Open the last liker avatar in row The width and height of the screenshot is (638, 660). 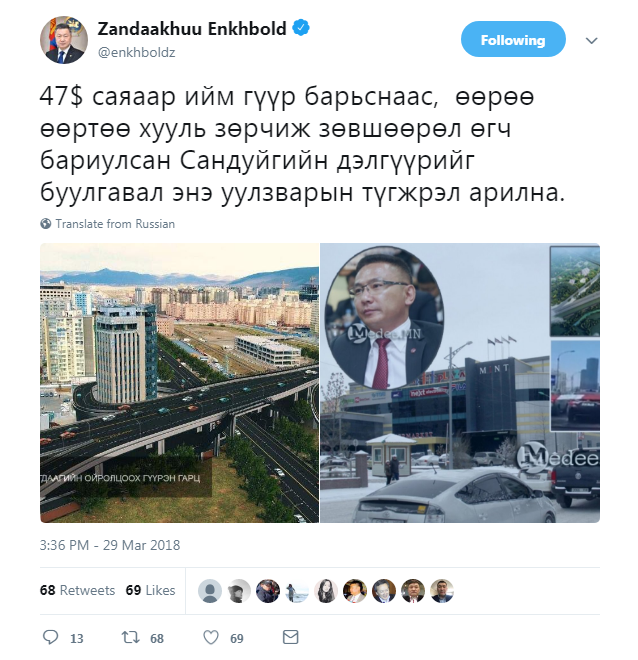pos(442,591)
